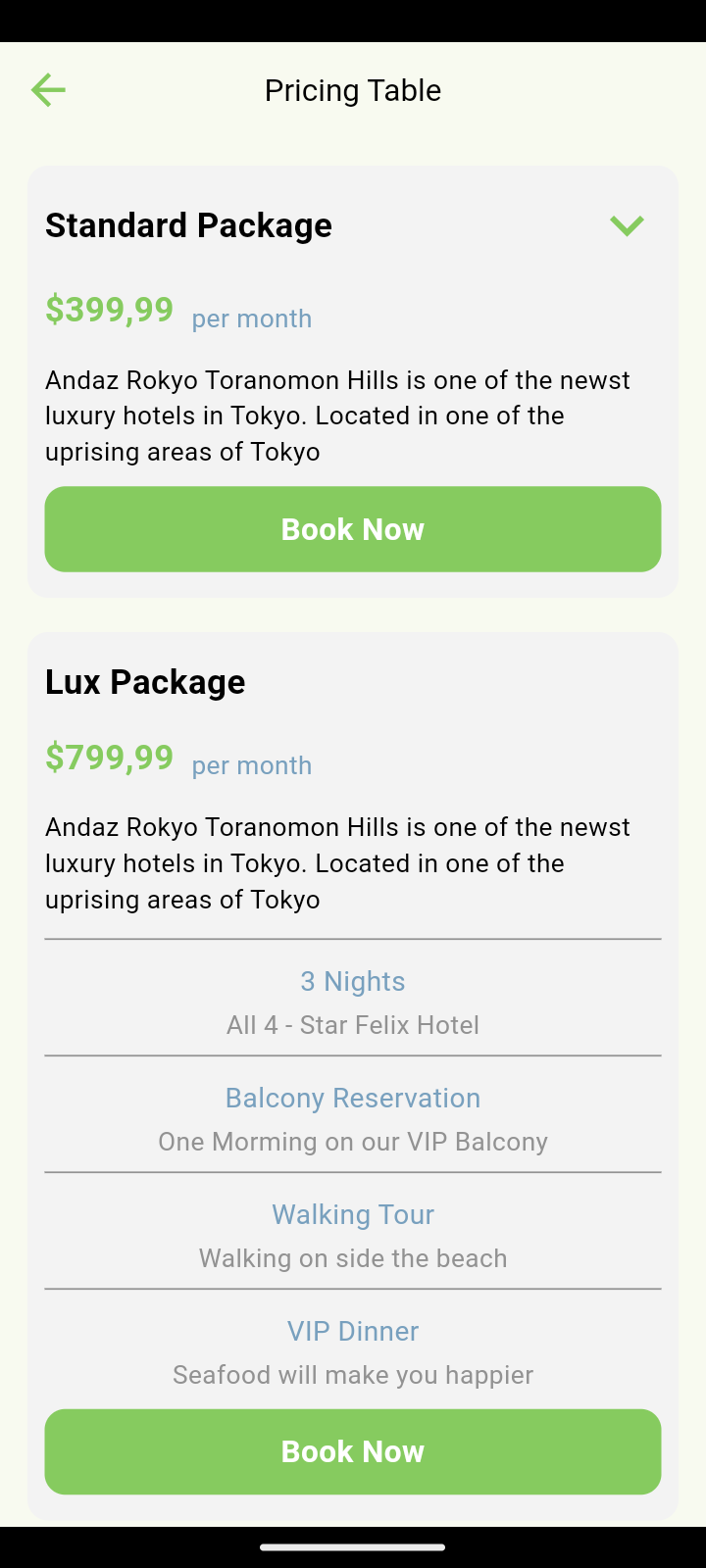Tap the Pricing Table title
The height and width of the screenshot is (1568, 706).
352,90
